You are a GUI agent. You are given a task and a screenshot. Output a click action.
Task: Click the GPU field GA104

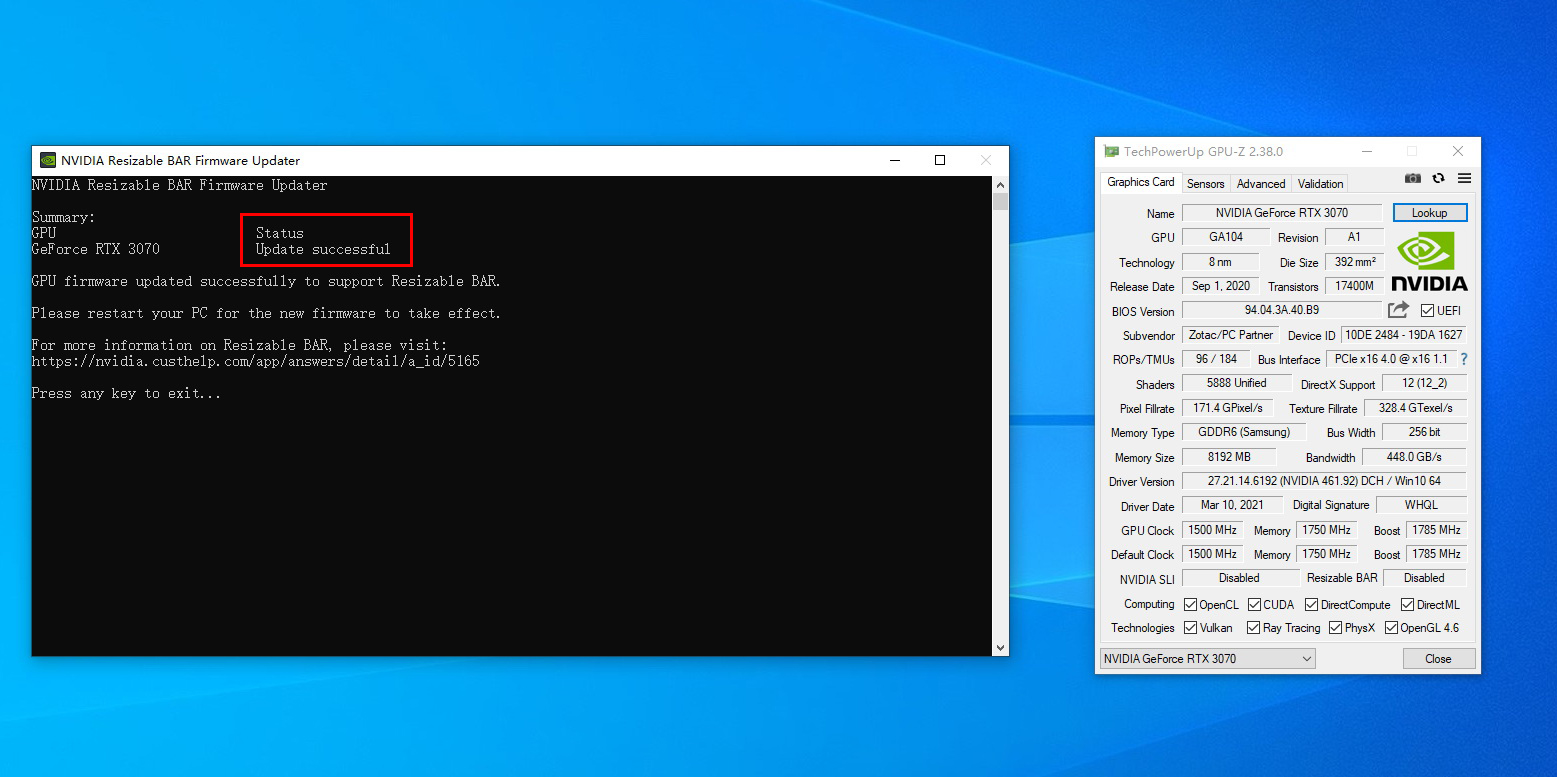tap(1226, 237)
